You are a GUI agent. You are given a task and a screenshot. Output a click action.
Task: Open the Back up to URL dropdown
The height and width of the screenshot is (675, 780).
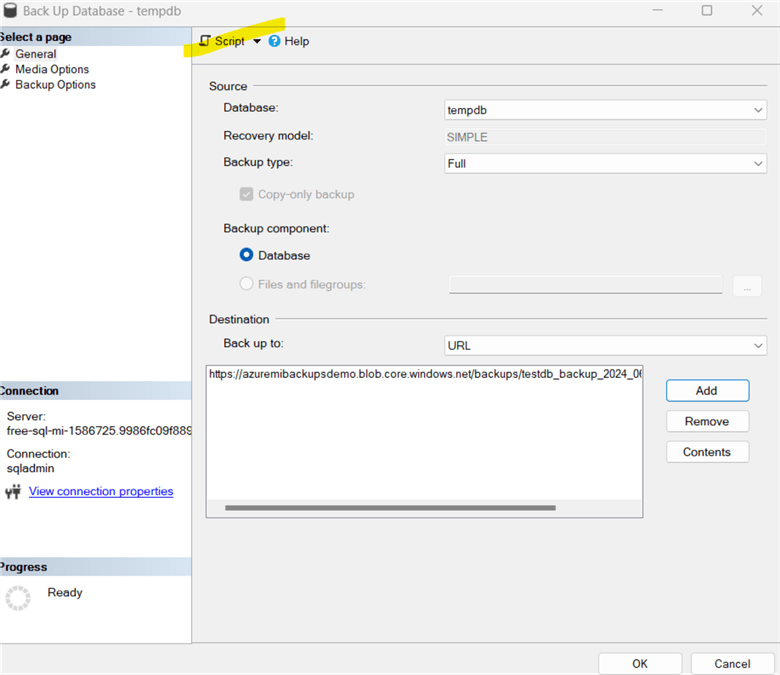pyautogui.click(x=604, y=345)
